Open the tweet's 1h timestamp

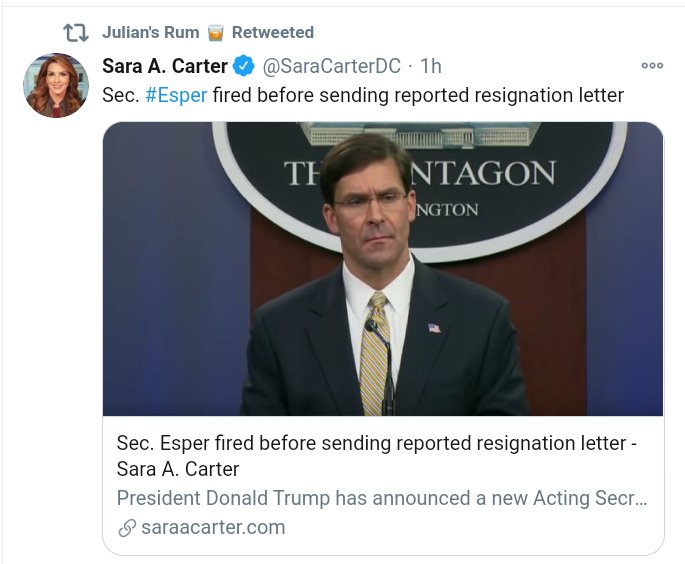431,67
